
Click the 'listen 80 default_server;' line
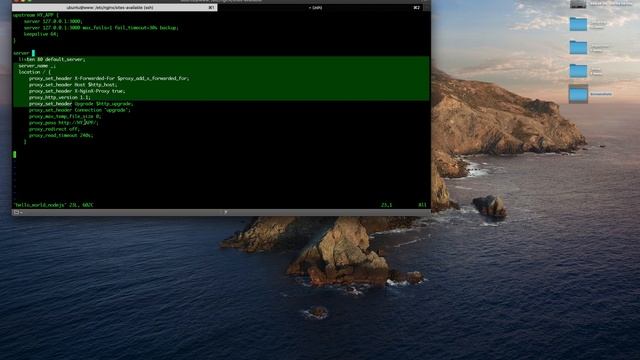point(52,59)
